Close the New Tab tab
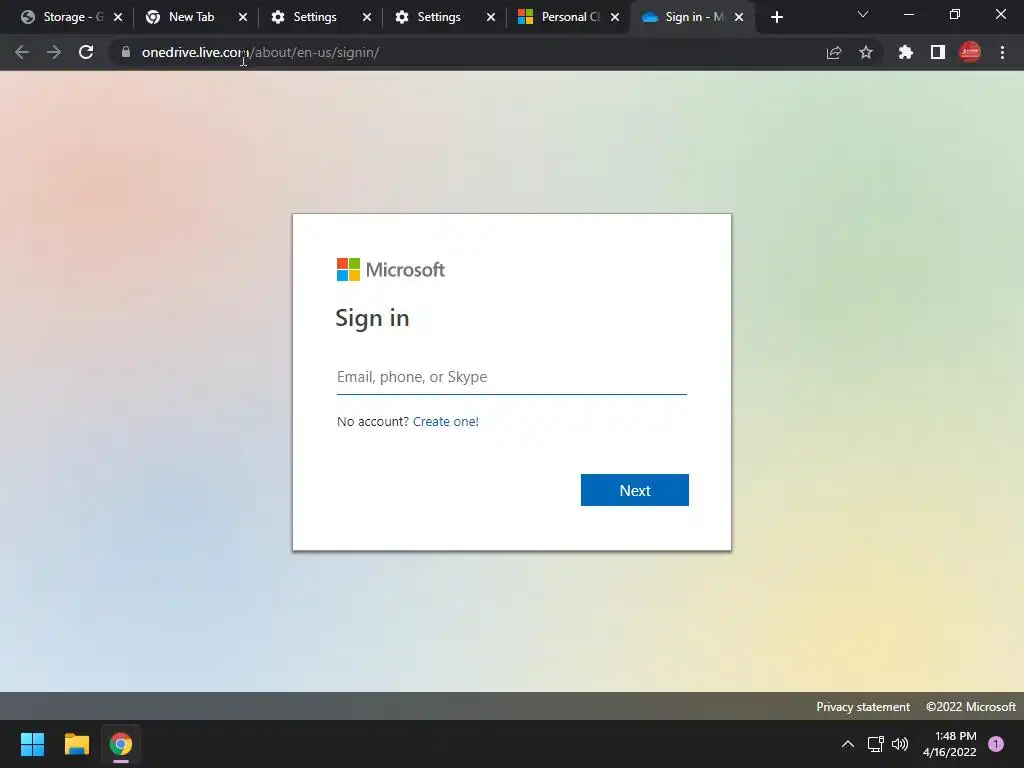This screenshot has height=768, width=1024. (x=243, y=17)
